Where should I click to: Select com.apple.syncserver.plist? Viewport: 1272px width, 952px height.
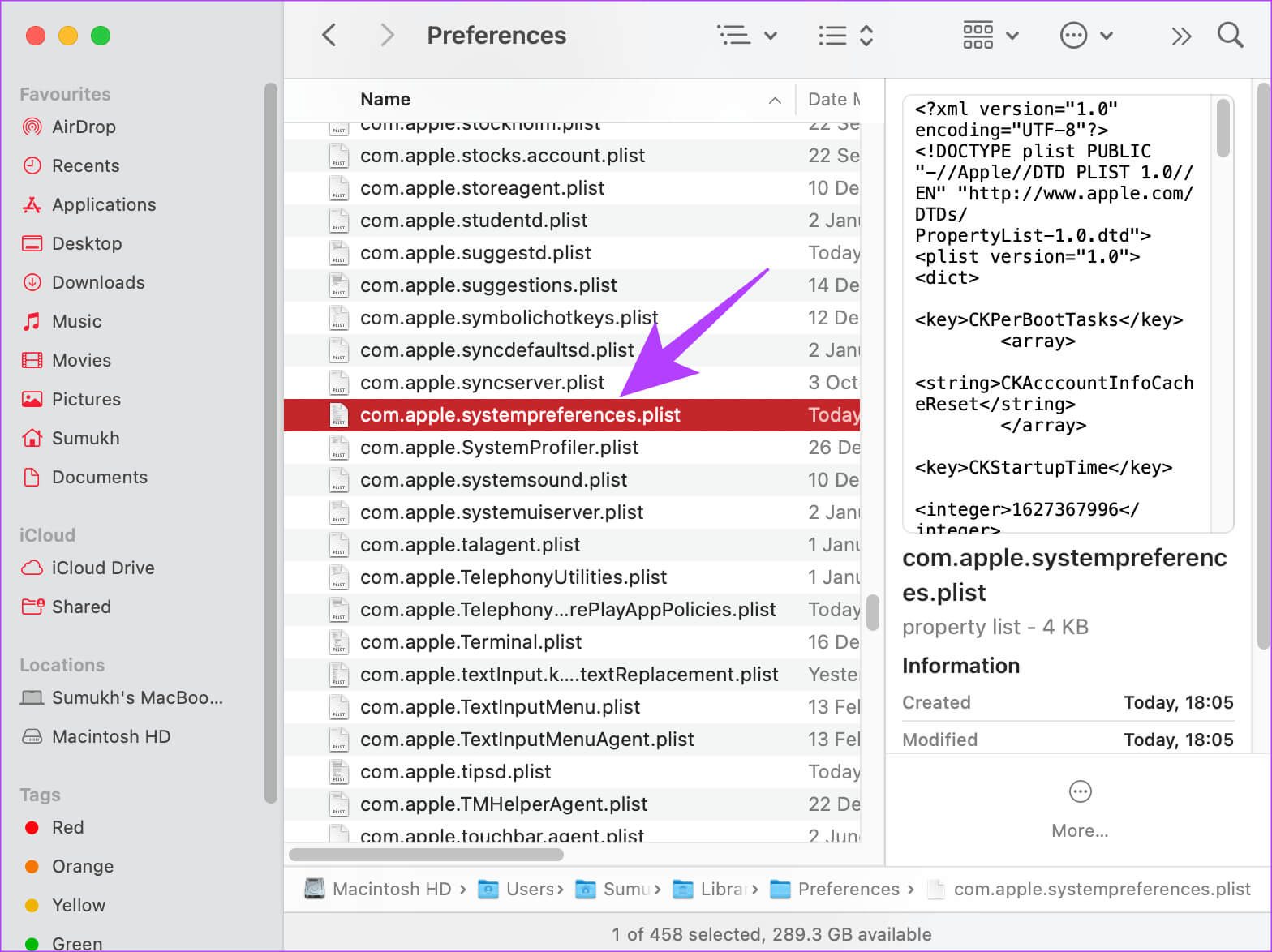click(572, 382)
